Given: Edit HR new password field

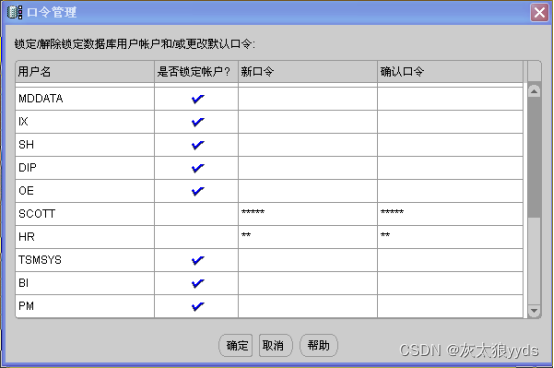Looking at the screenshot, I should coord(308,237).
